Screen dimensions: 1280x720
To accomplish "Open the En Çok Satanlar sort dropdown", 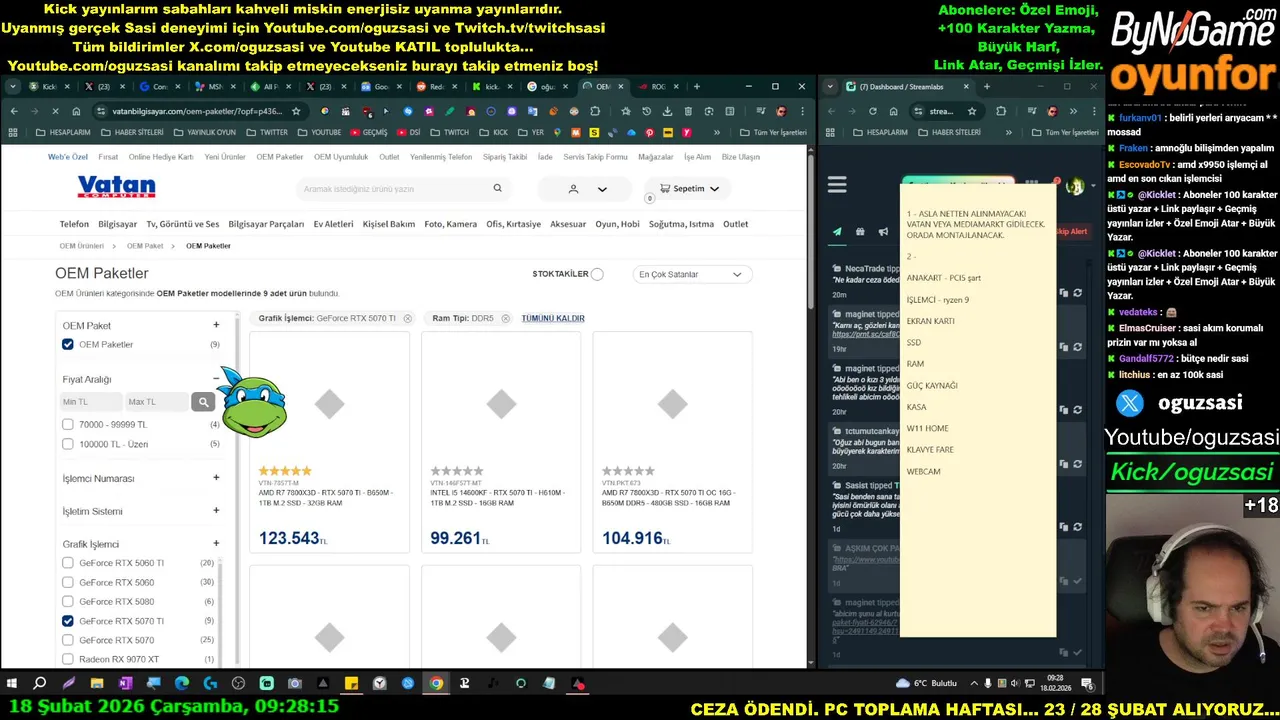I will pos(692,274).
